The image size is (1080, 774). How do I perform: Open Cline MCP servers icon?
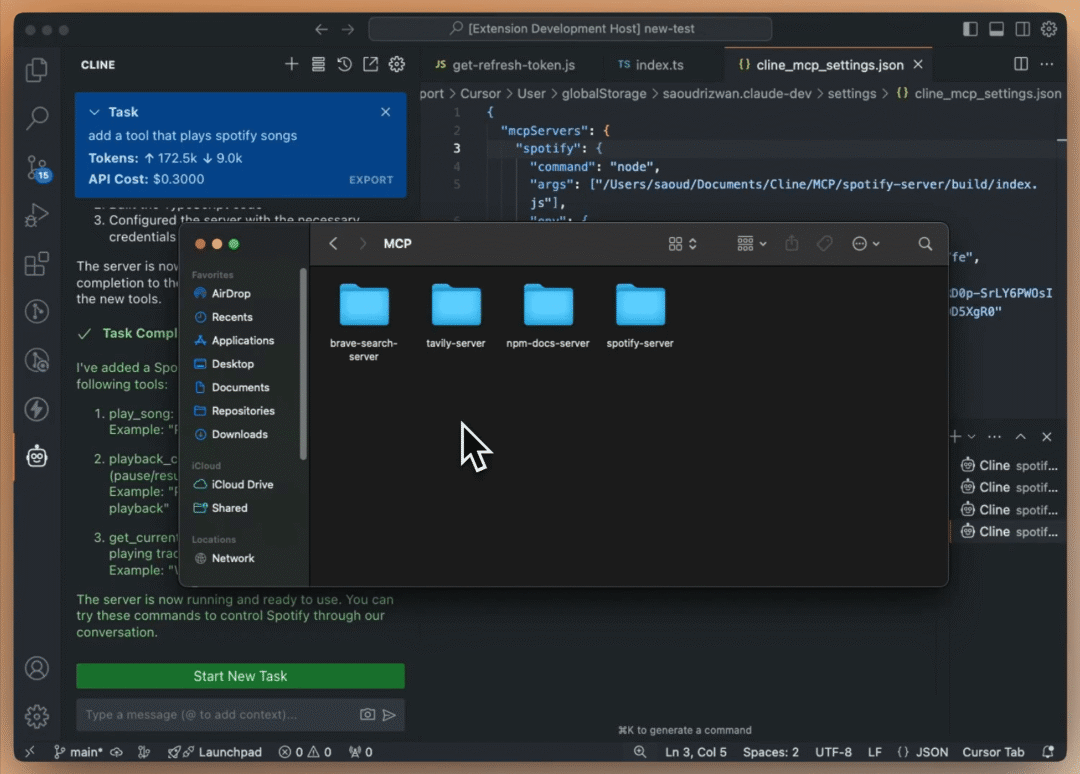coord(318,64)
